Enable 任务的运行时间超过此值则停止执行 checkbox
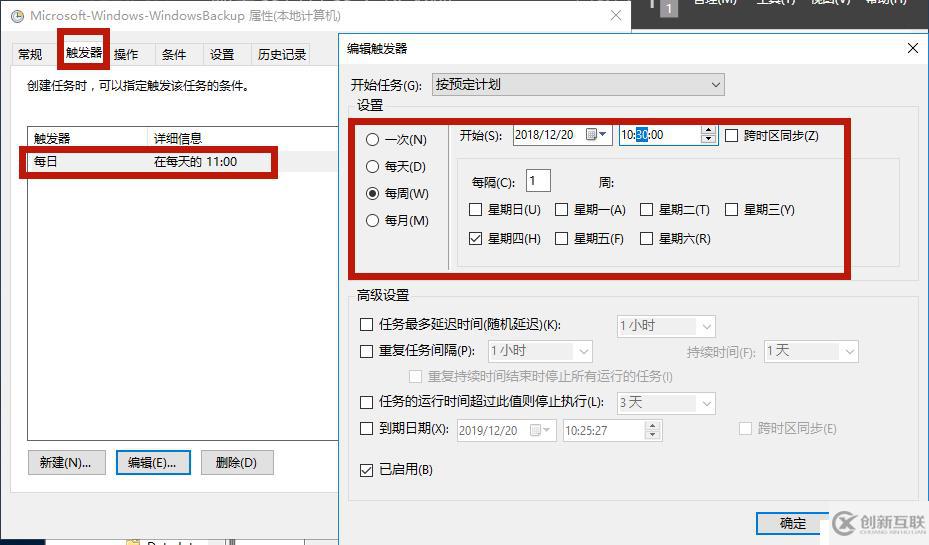 (x=366, y=402)
